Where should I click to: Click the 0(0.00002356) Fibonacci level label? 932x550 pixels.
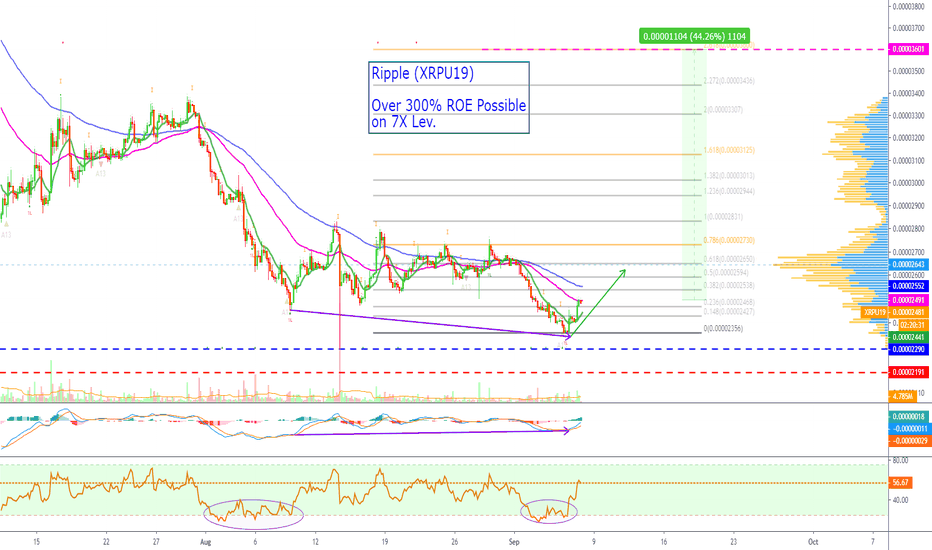(723, 328)
